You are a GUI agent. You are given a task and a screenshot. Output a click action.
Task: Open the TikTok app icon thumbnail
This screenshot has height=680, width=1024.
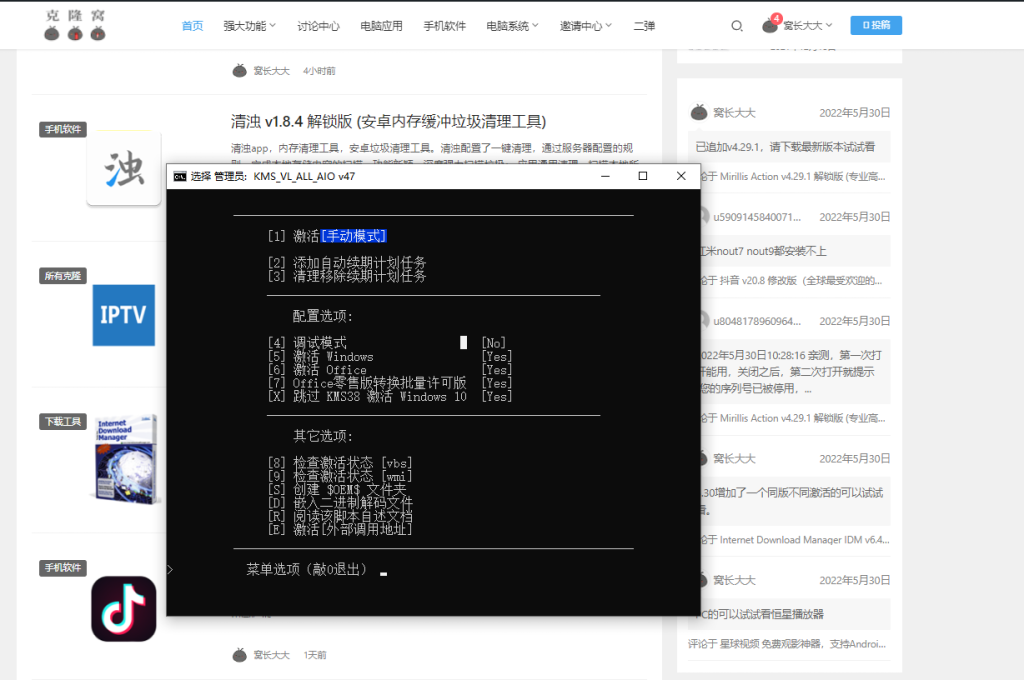click(124, 609)
